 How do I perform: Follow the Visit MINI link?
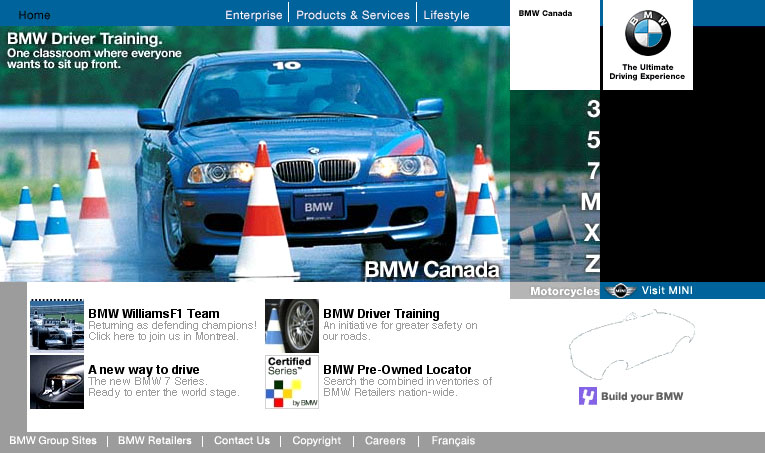667,291
